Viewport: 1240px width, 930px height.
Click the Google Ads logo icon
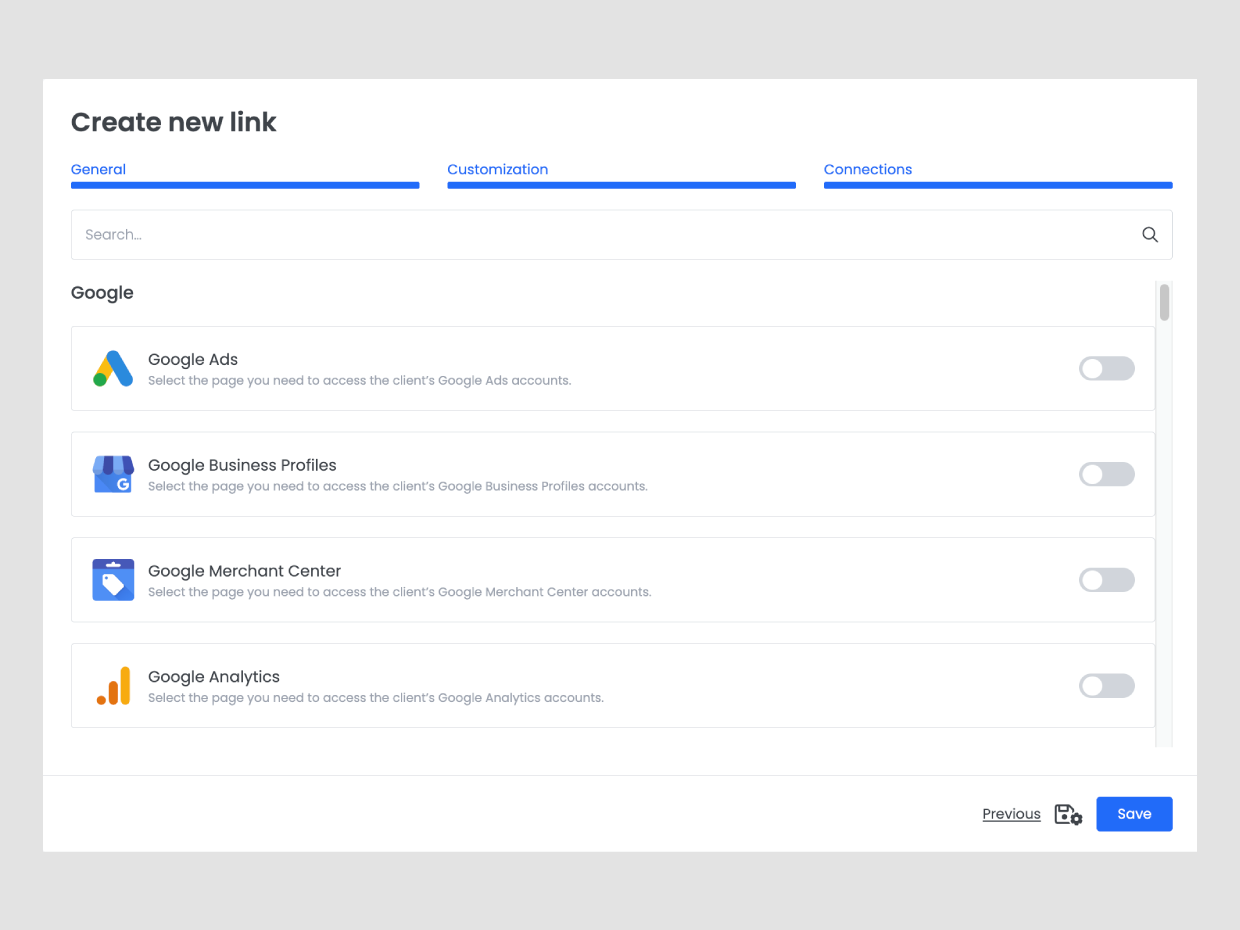click(113, 369)
